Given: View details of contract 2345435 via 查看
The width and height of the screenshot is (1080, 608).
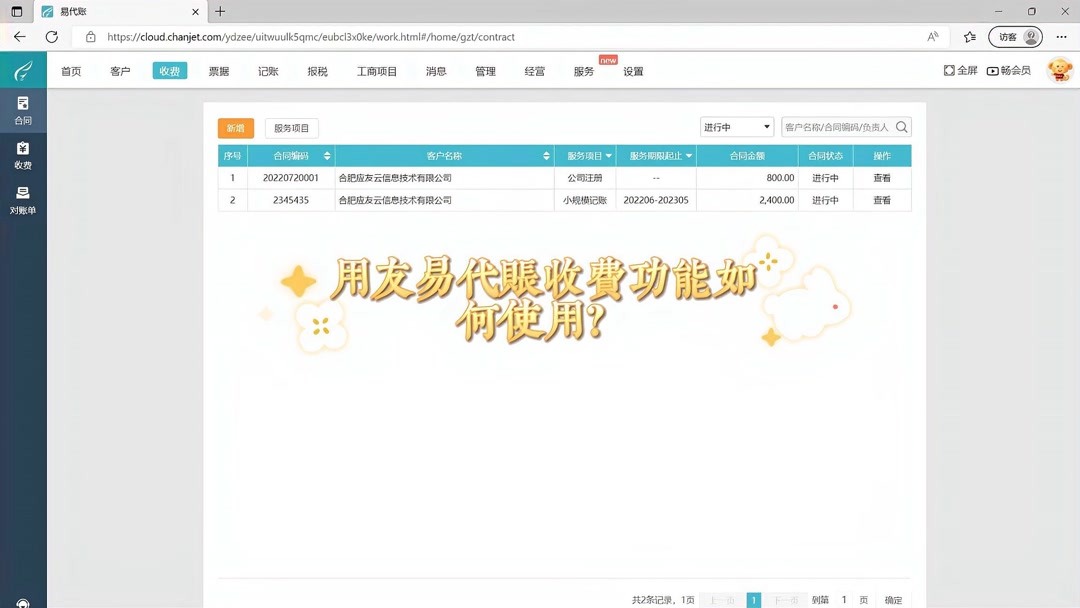Looking at the screenshot, I should (883, 200).
